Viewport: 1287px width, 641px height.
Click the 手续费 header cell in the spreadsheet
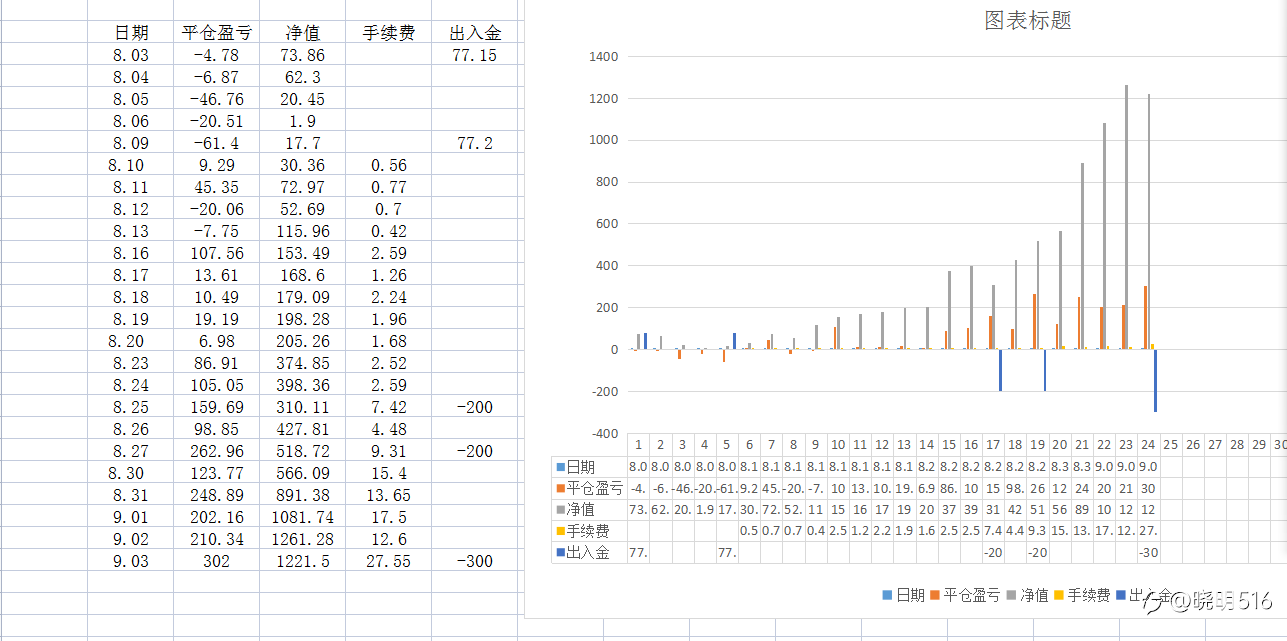tap(388, 33)
